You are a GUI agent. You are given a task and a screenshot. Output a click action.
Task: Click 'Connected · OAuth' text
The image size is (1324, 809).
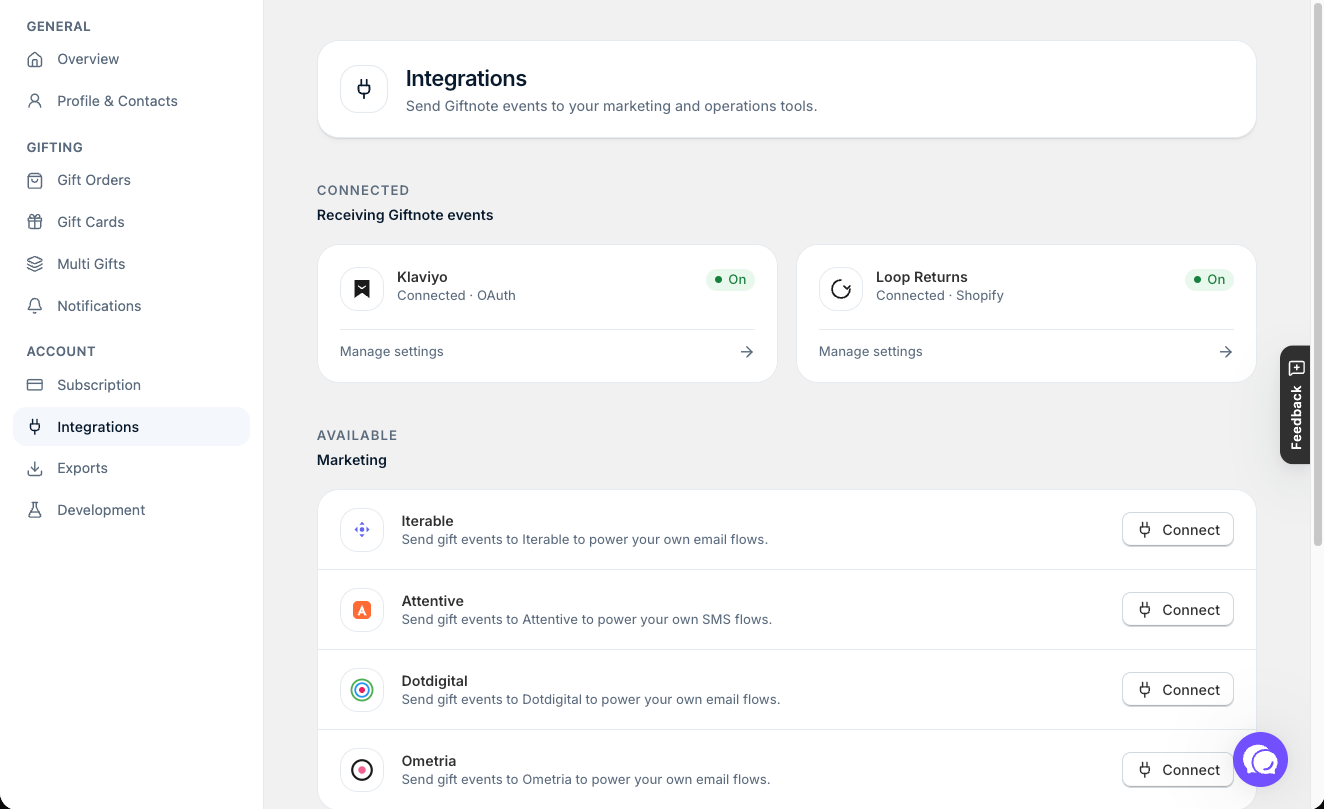pos(456,296)
